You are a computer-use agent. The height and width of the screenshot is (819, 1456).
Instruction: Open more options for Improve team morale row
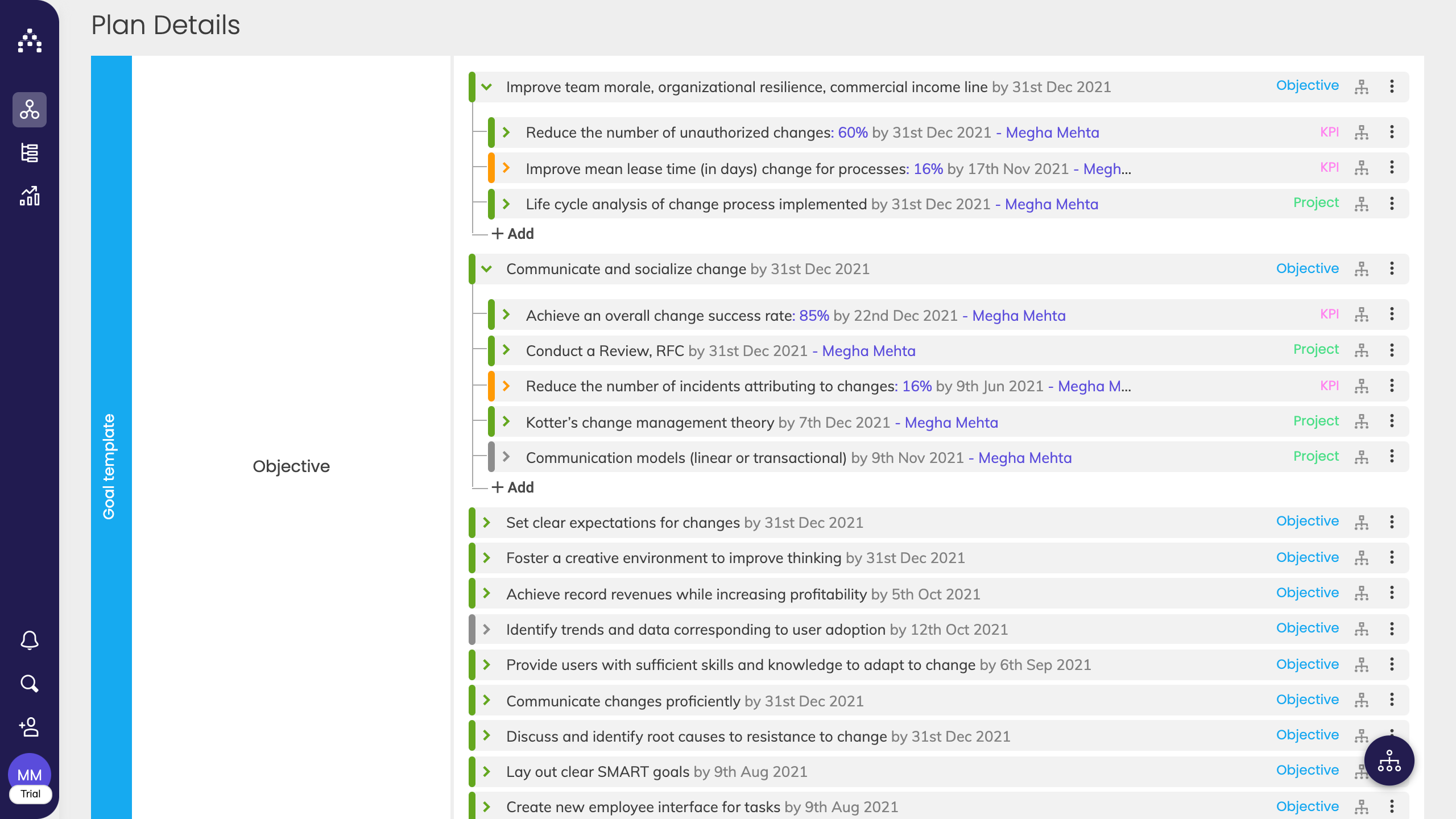1392,86
